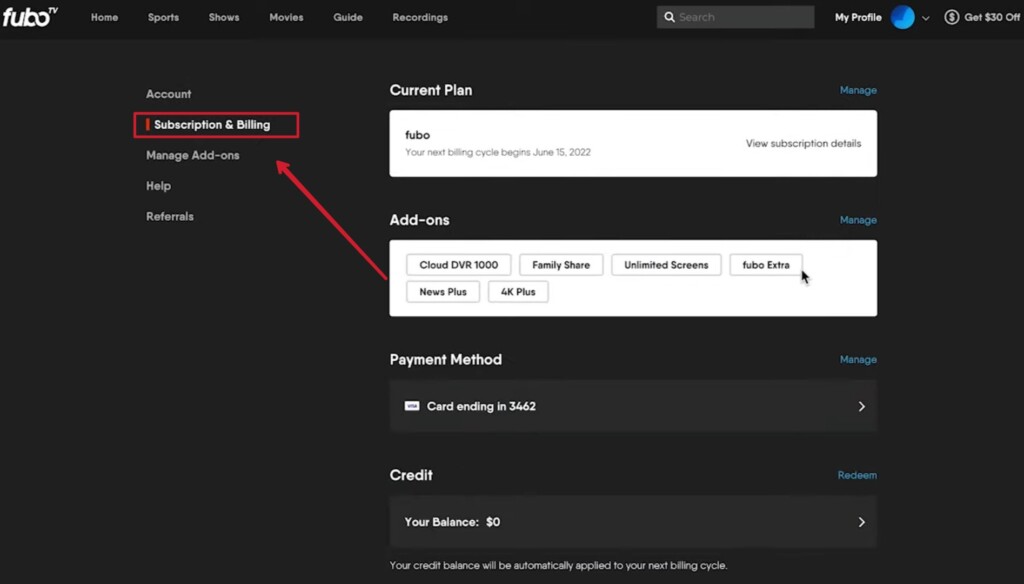Open the Sports section

point(163,17)
